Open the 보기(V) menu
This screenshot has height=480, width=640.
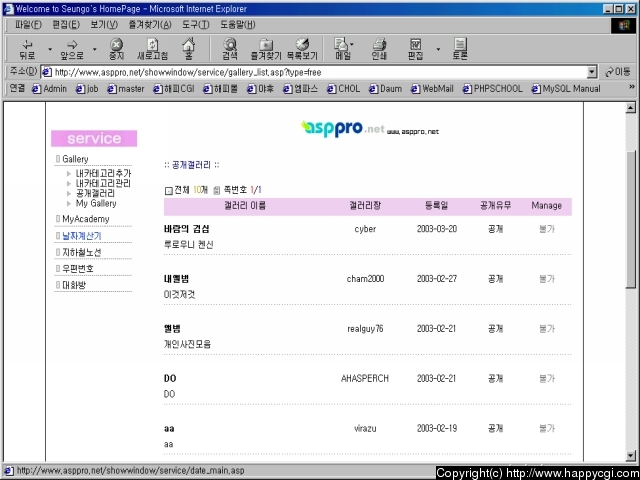click(104, 25)
